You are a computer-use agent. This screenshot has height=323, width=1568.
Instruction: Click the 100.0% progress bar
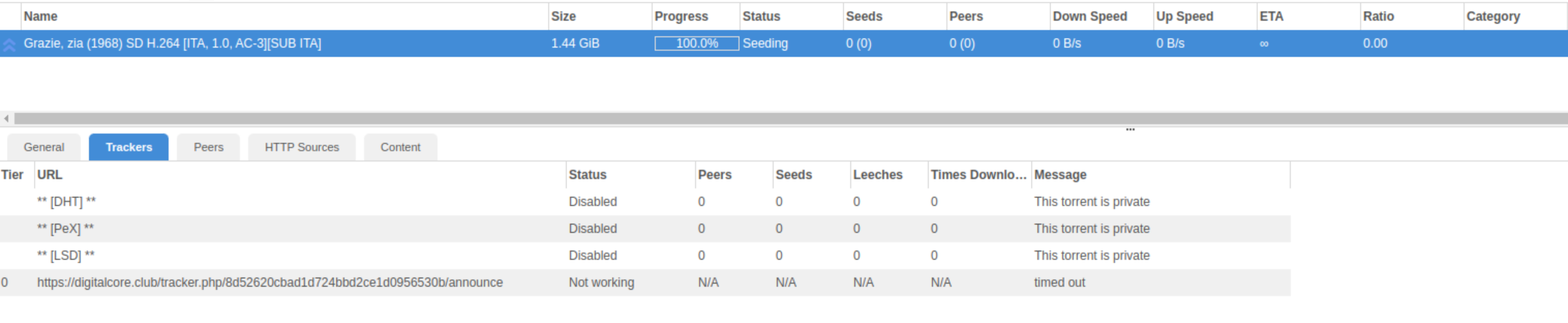tap(696, 43)
